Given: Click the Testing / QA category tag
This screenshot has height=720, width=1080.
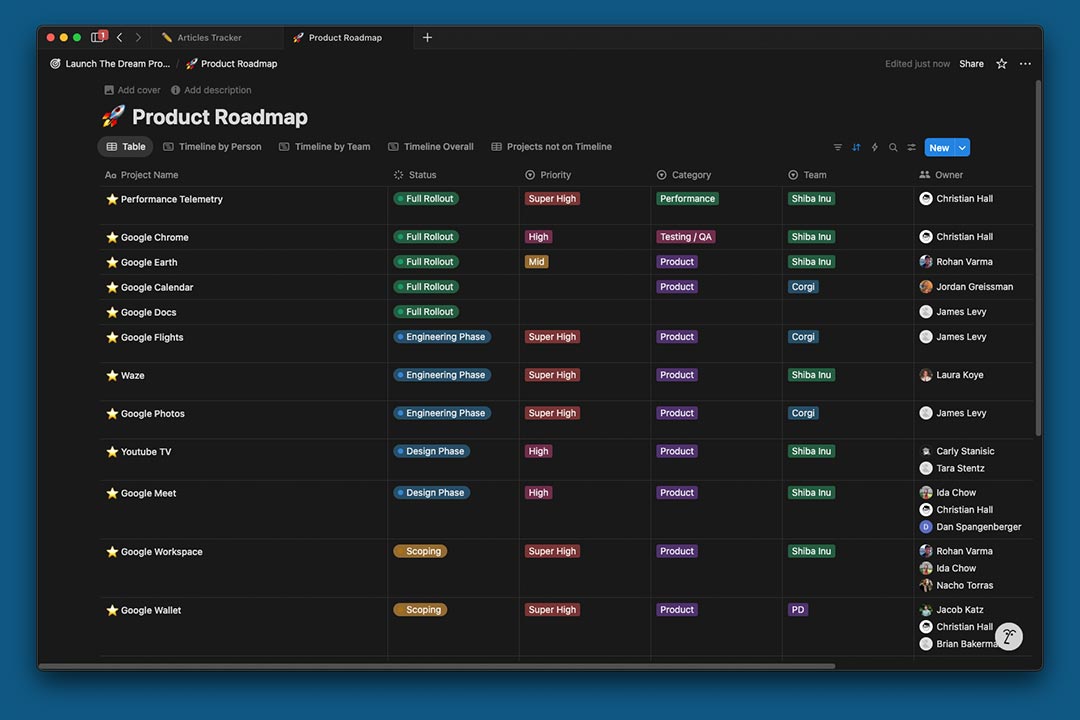Looking at the screenshot, I should (686, 237).
